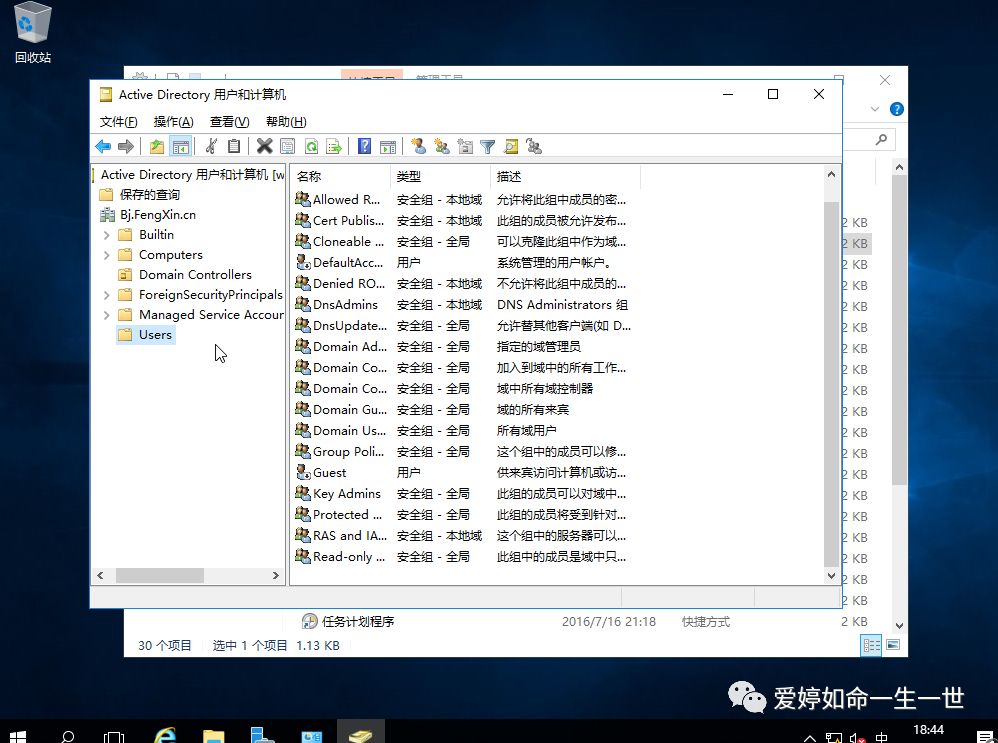Image resolution: width=998 pixels, height=743 pixels.
Task: Launch Internet Explorer from taskbar
Action: point(165,735)
